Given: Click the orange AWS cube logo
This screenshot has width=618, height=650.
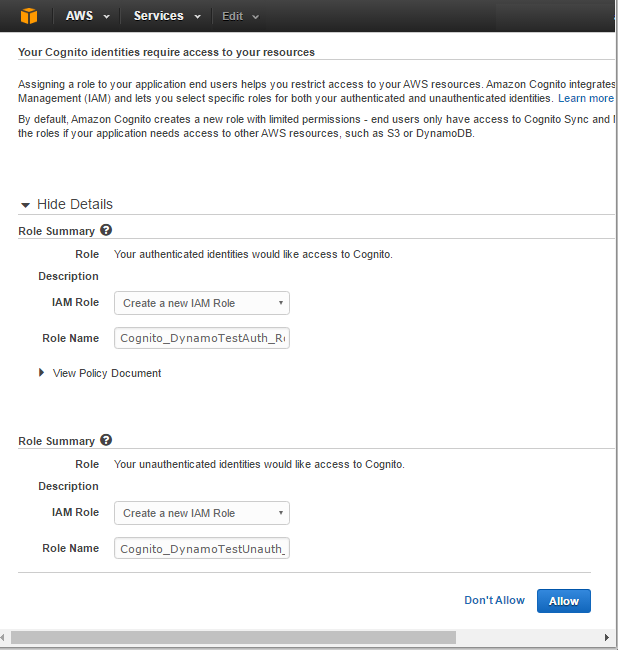Looking at the screenshot, I should point(28,16).
